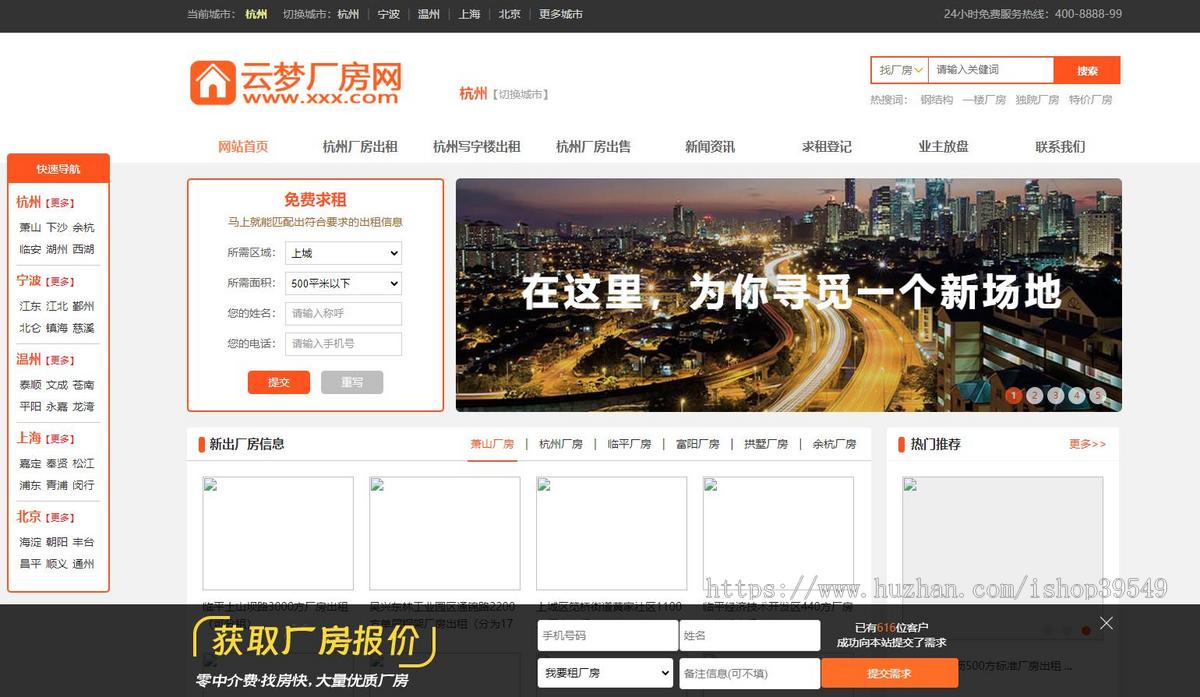Open 杭州写字楼出租 in the navigation
1200x697 pixels.
pos(476,146)
